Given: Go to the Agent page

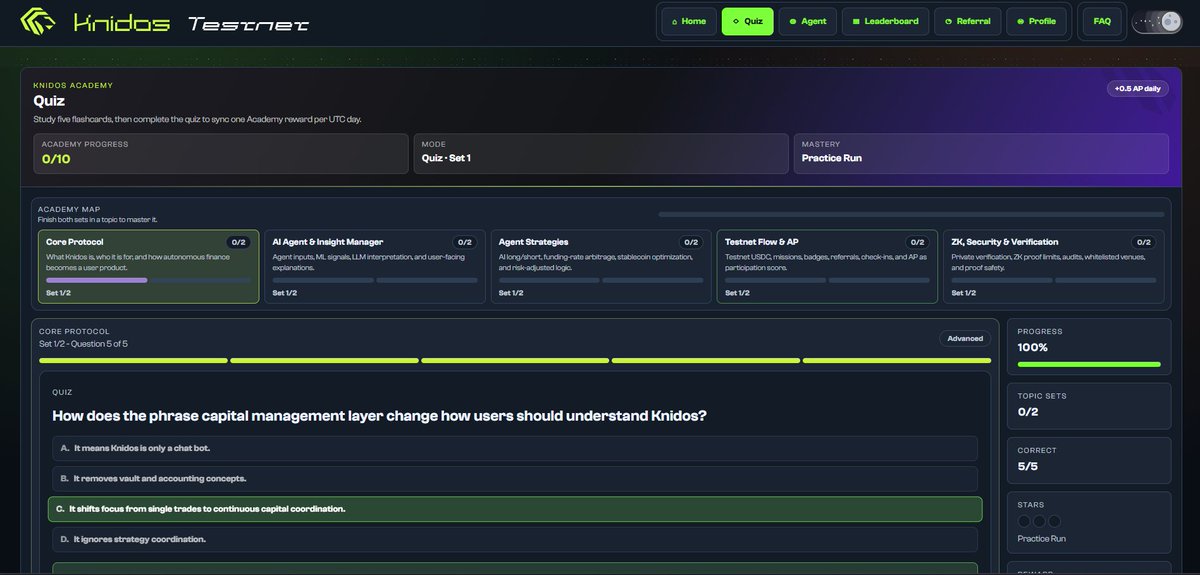Looking at the screenshot, I should [808, 21].
